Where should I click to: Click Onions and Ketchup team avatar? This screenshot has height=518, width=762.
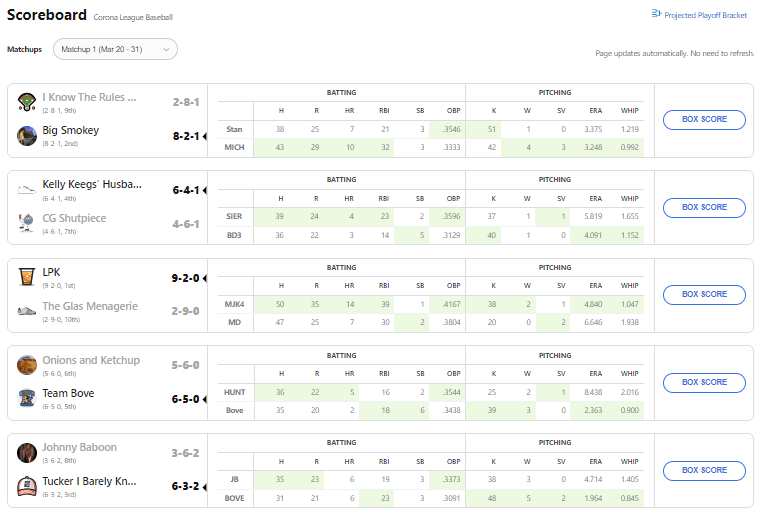(27, 365)
